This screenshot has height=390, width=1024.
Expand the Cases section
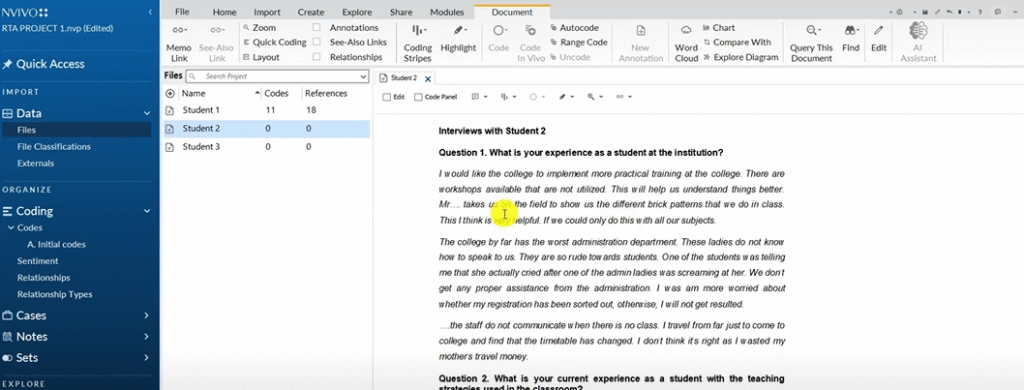point(147,316)
